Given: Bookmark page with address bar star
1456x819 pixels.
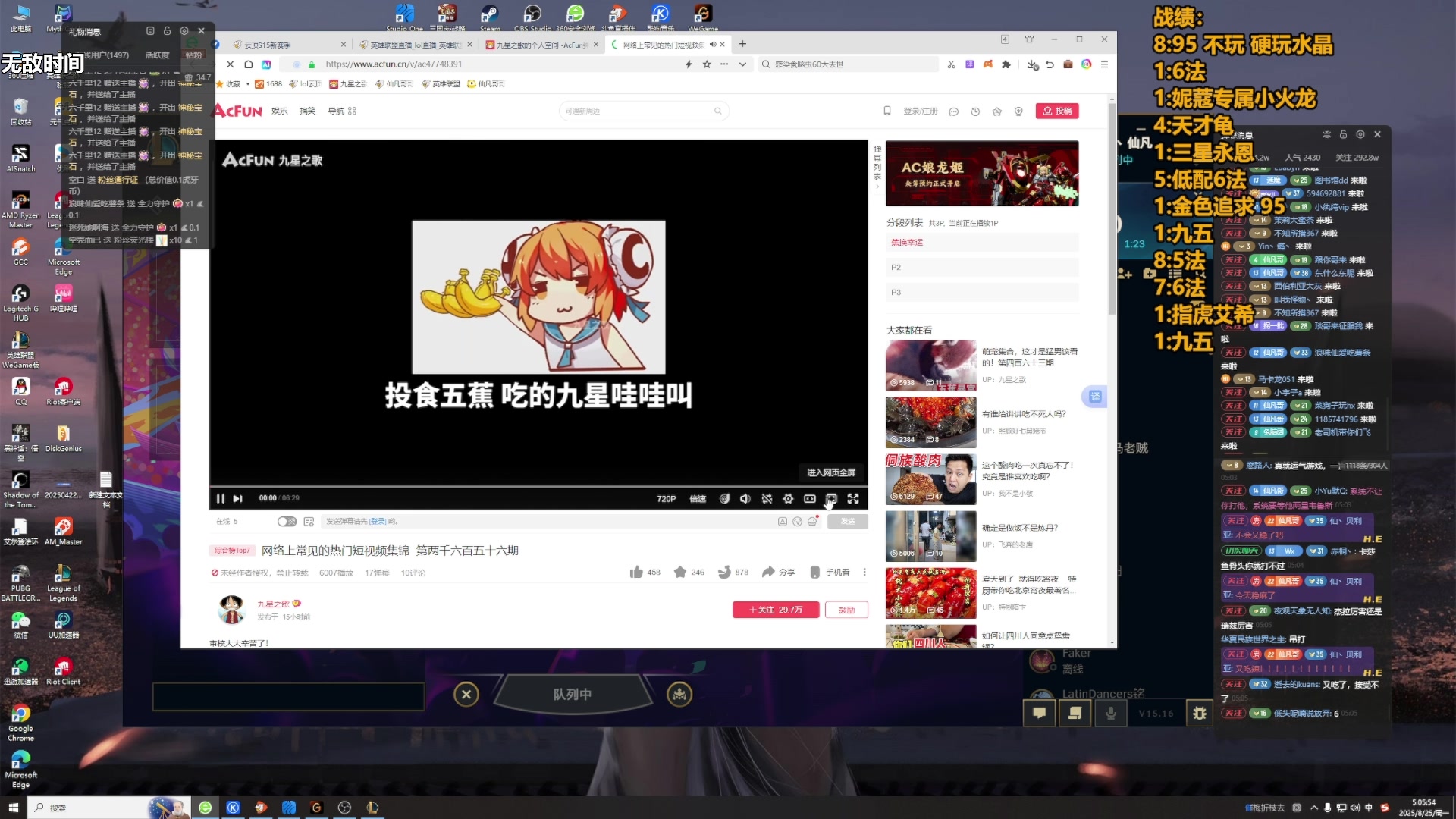Looking at the screenshot, I should (x=707, y=64).
